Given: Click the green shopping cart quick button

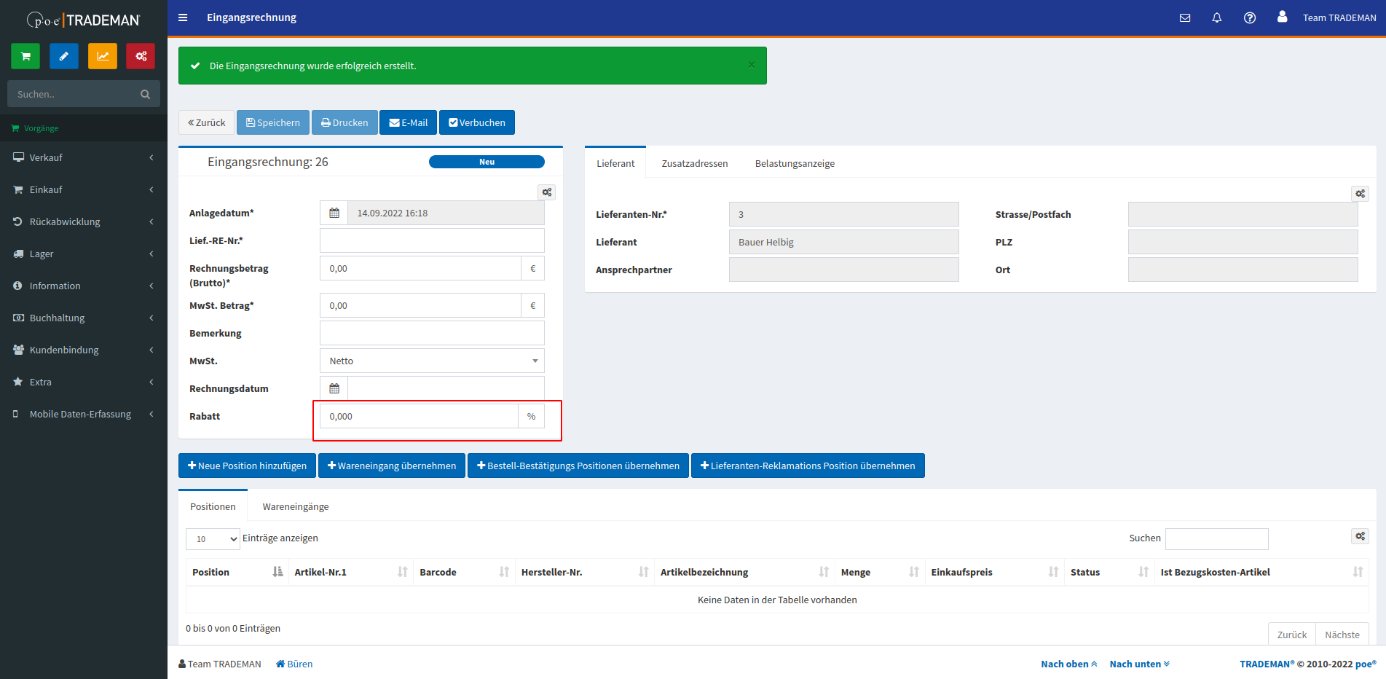Looking at the screenshot, I should click(25, 56).
